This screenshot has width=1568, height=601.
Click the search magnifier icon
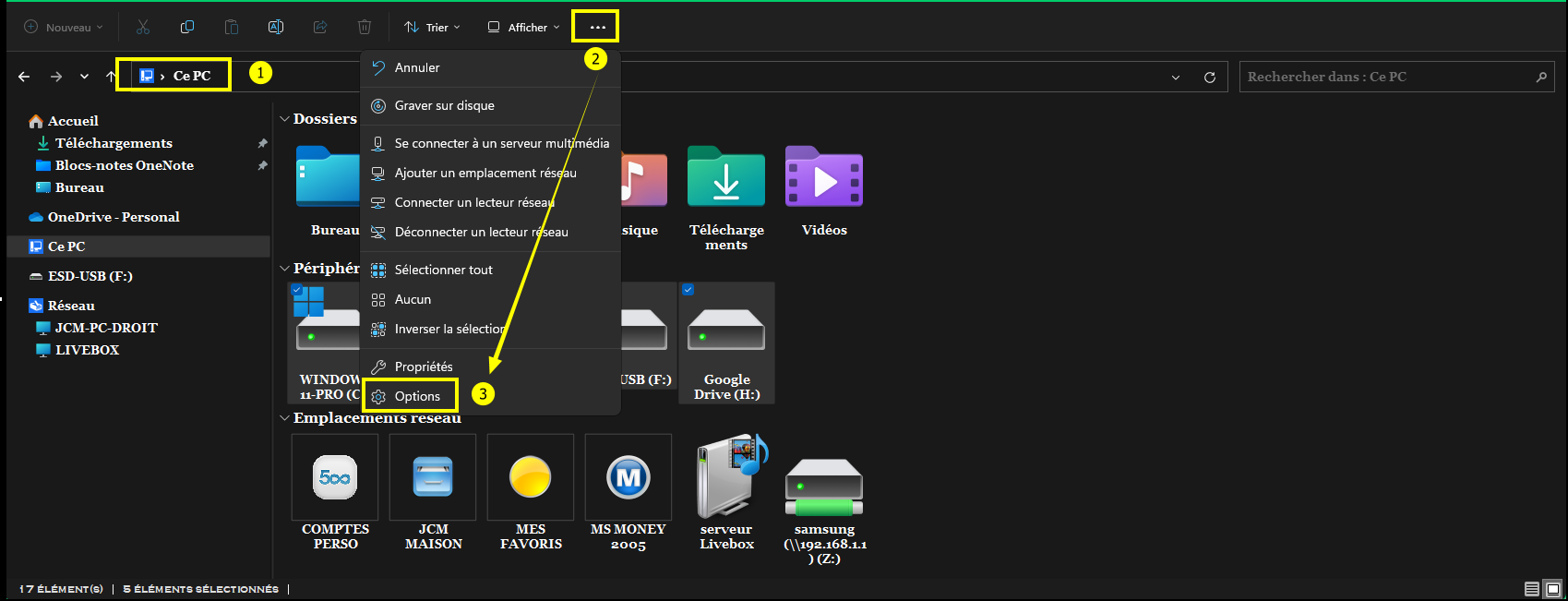pyautogui.click(x=1541, y=77)
